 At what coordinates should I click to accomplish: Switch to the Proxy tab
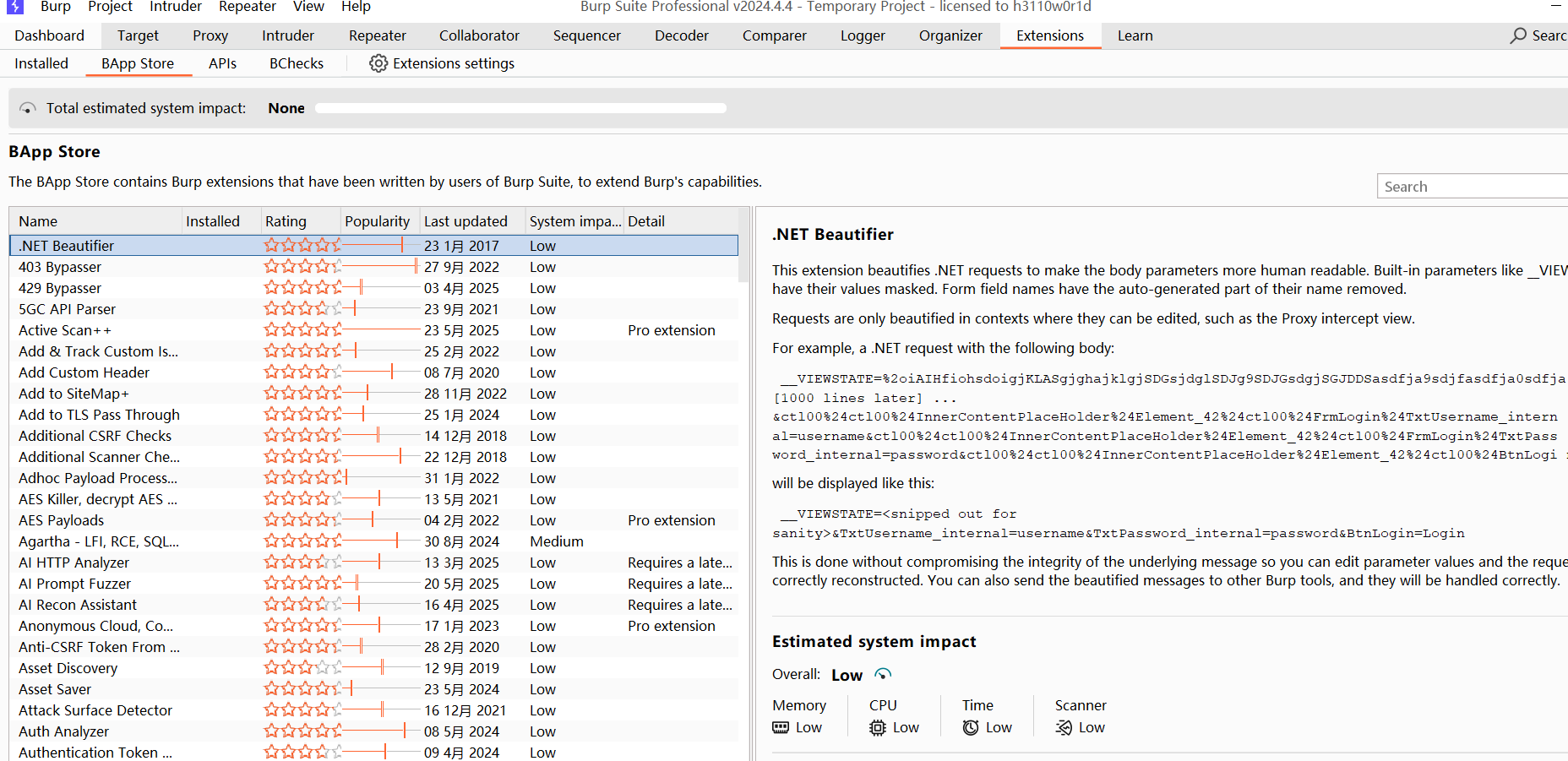[x=210, y=35]
